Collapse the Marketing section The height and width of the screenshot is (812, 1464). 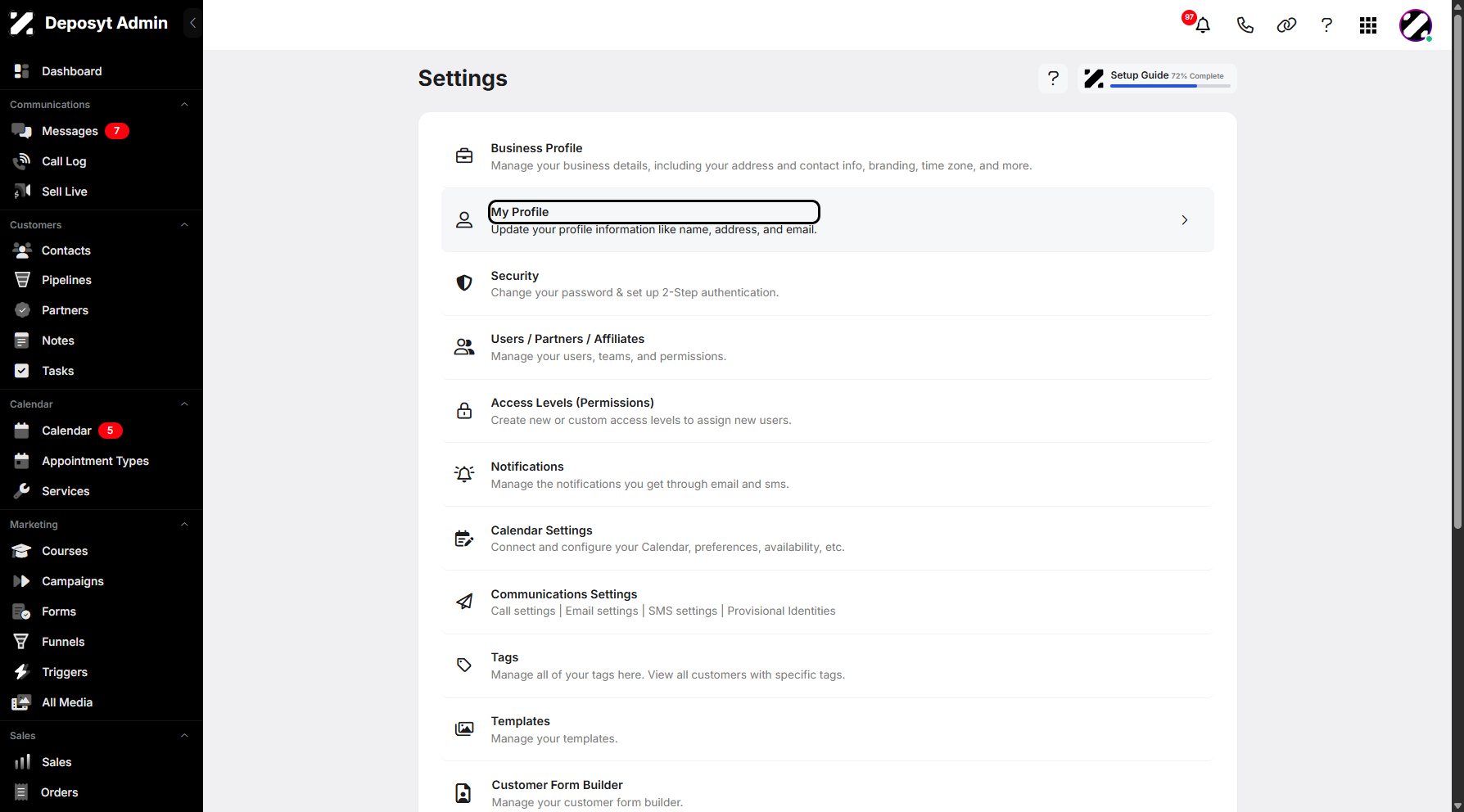(184, 525)
